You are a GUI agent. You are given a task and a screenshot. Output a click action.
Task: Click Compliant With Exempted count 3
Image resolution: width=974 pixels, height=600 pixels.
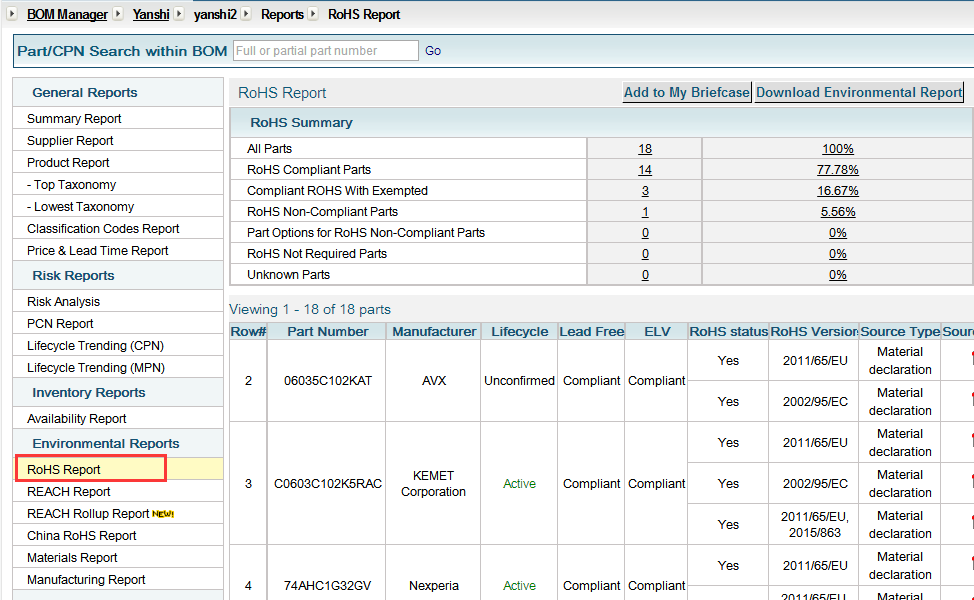click(x=645, y=191)
